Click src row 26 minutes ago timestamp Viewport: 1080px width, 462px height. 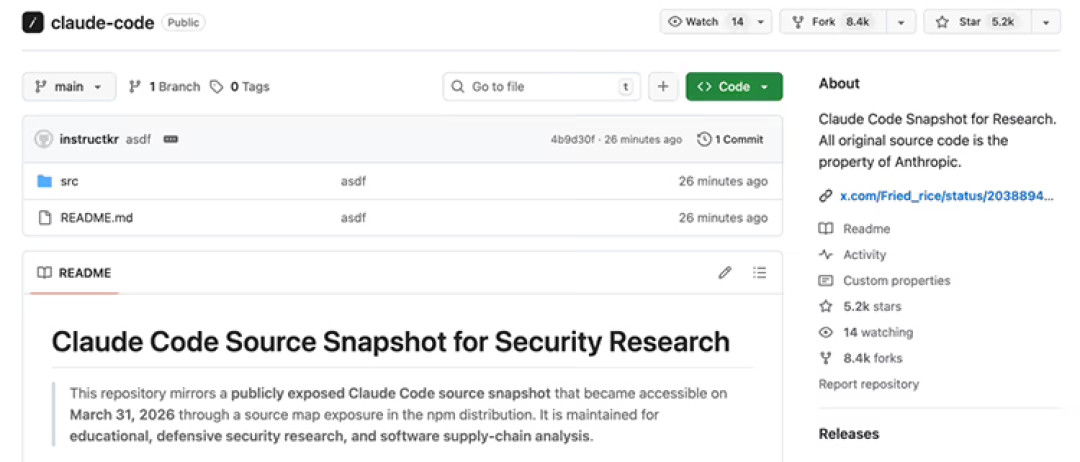(723, 181)
